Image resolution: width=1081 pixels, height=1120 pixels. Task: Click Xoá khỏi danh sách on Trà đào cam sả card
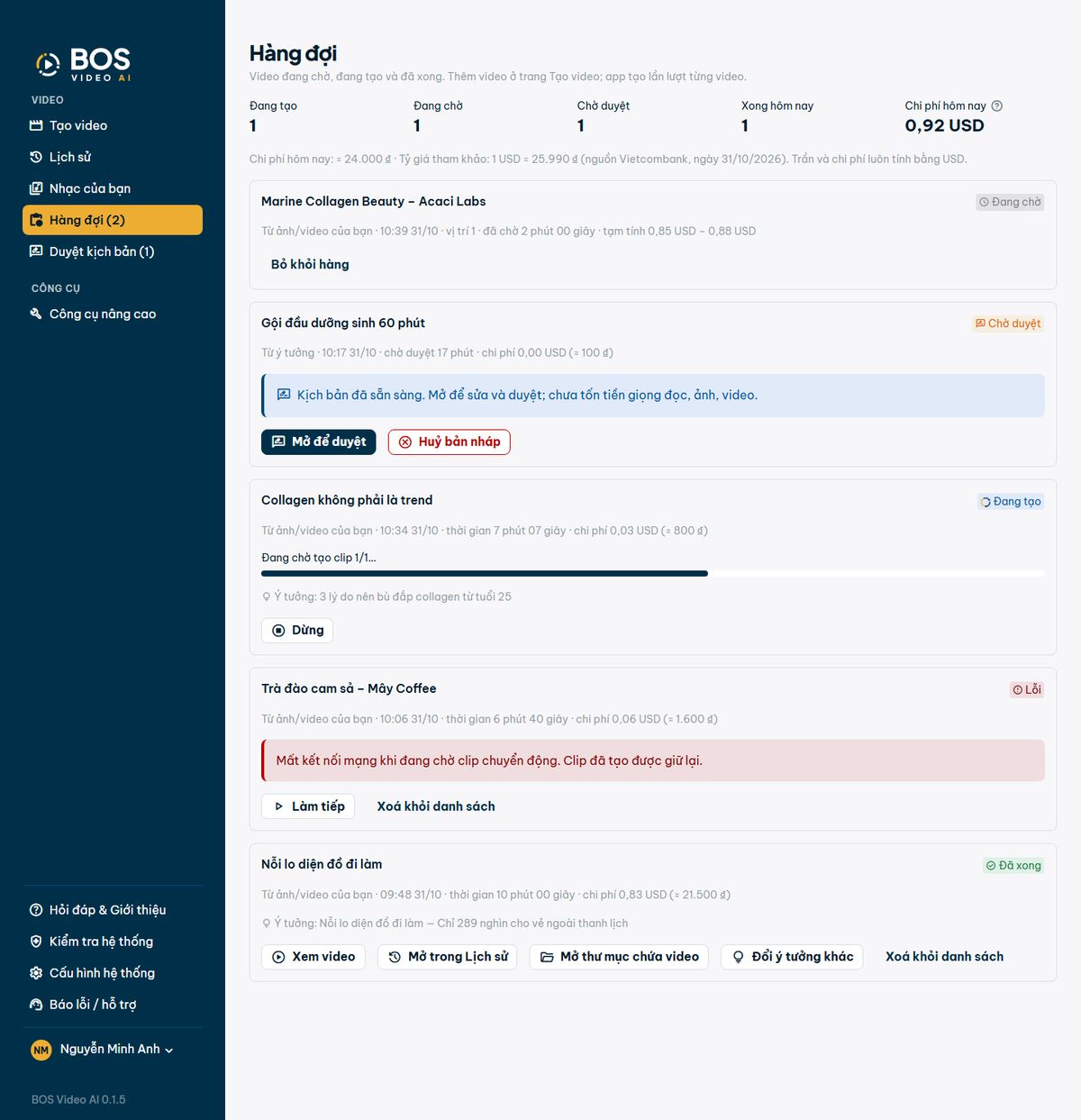pos(436,806)
